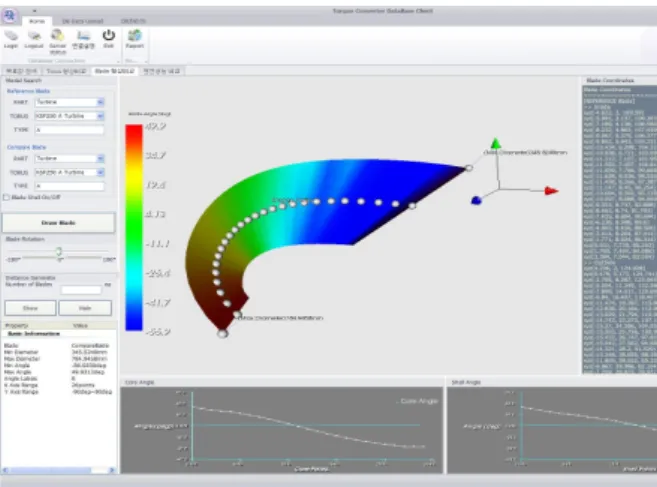Click the property panel horizontal scrollbar

coord(59,470)
